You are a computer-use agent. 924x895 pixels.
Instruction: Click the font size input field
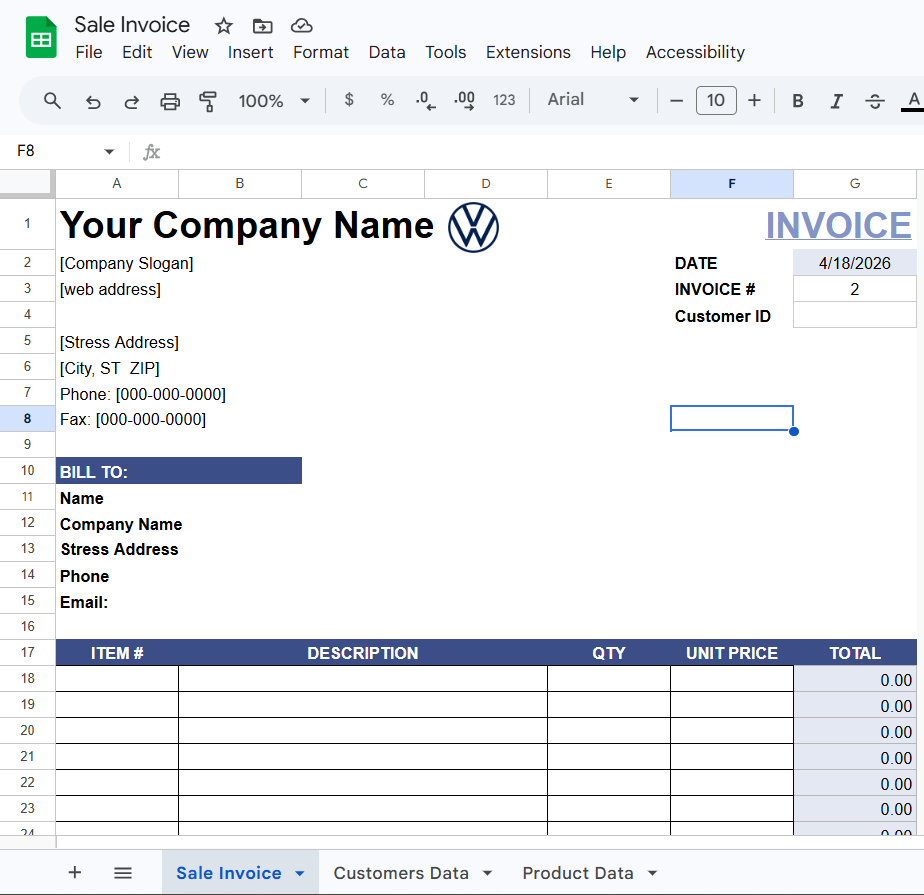716,100
